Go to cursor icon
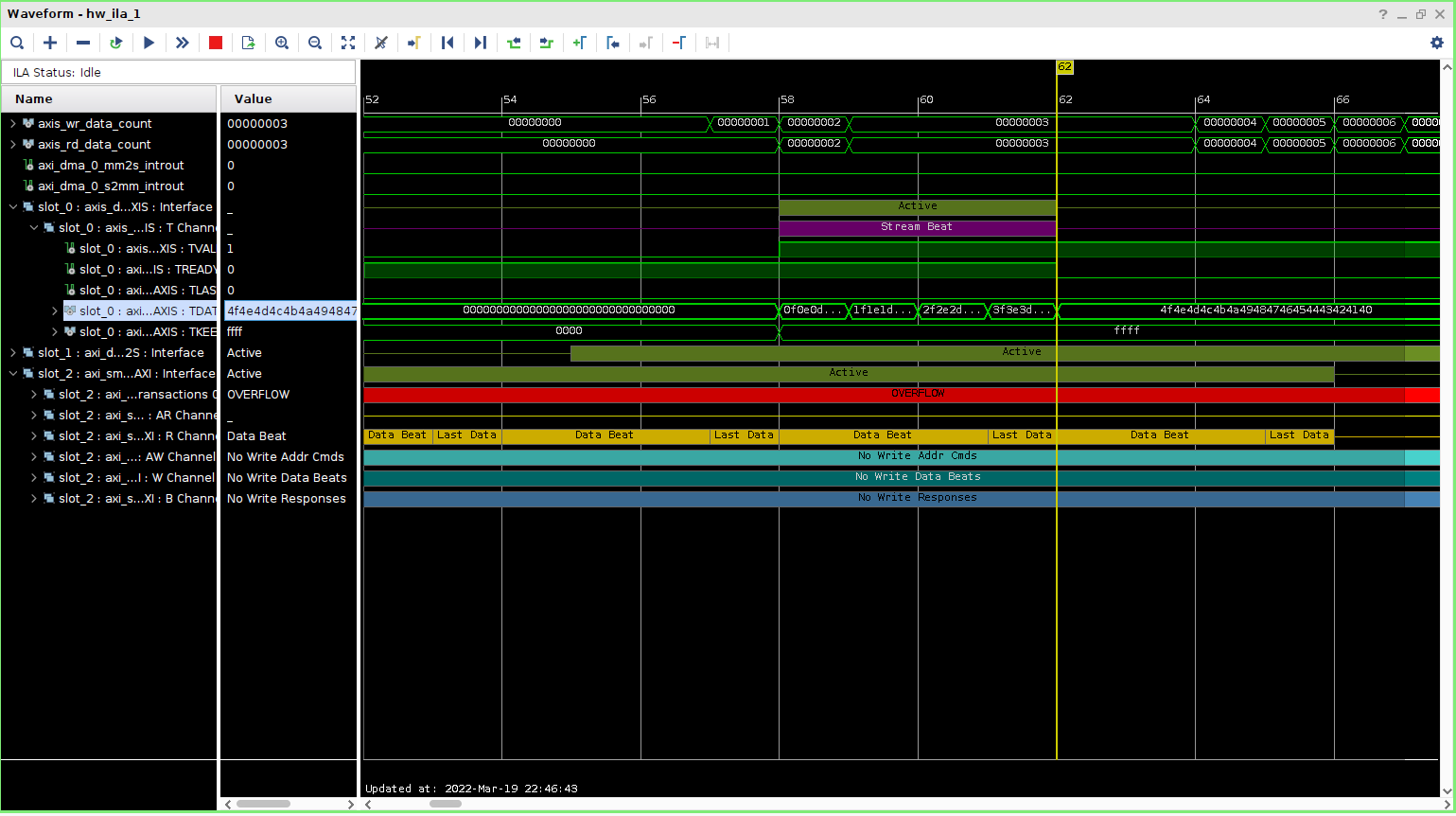Image resolution: width=1456 pixels, height=816 pixels. (x=414, y=43)
